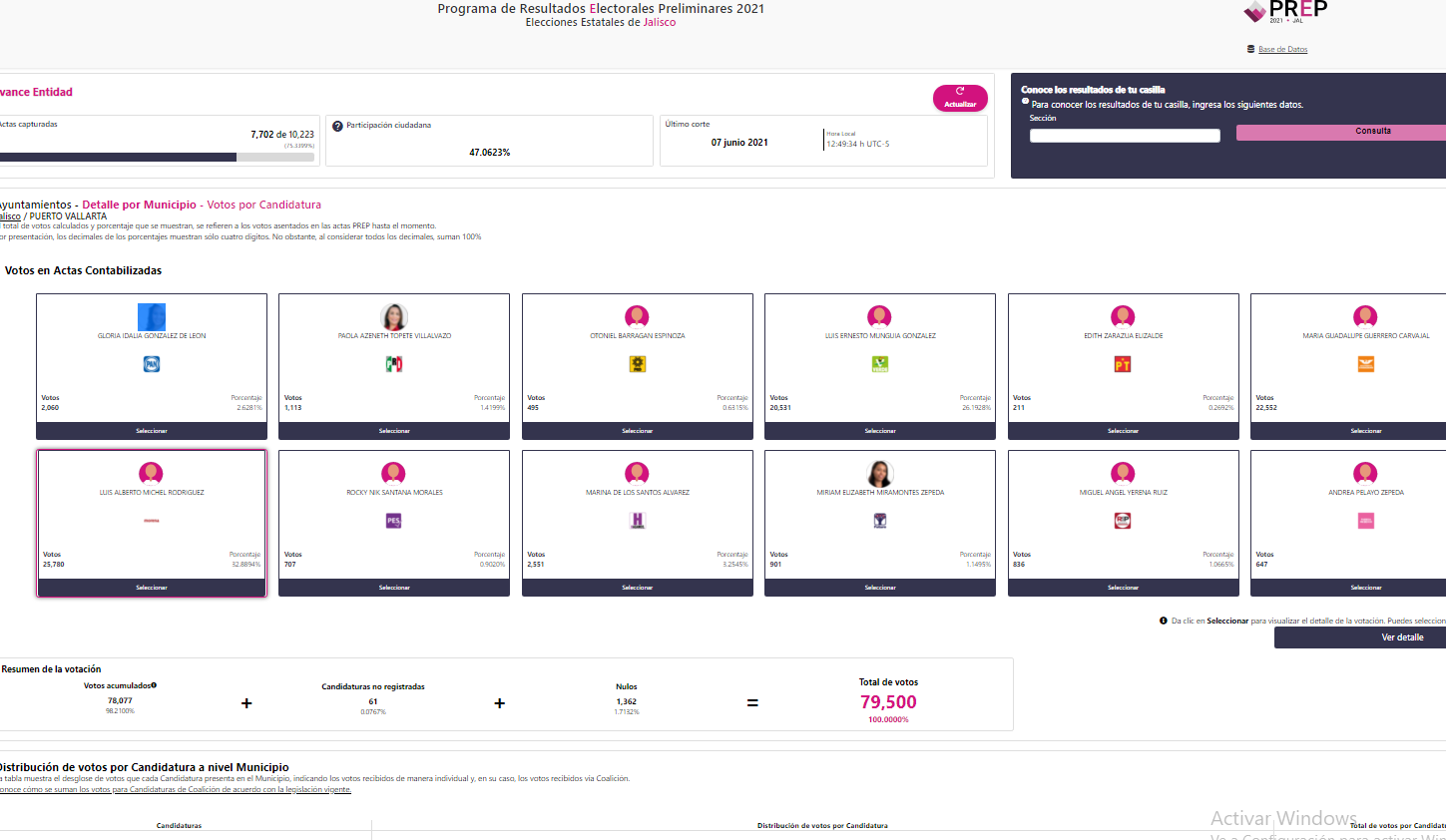The image size is (1446, 840).
Task: Click the PREP 2021 logo
Action: (1285, 11)
